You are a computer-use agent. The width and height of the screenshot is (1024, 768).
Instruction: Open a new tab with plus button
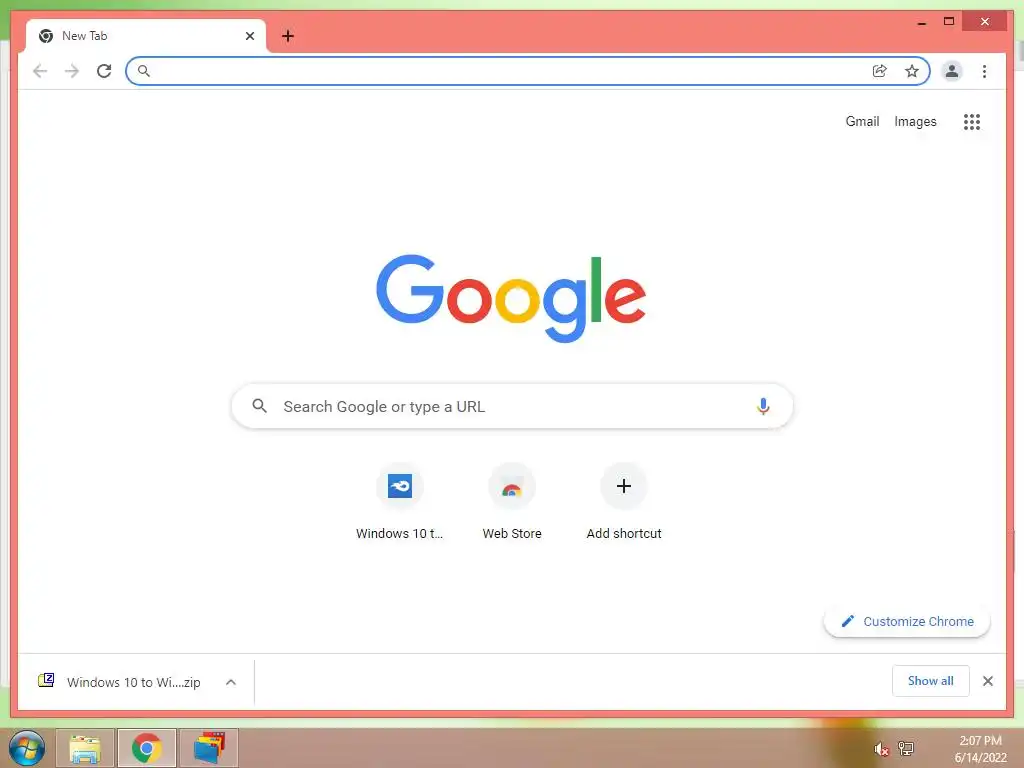[288, 36]
